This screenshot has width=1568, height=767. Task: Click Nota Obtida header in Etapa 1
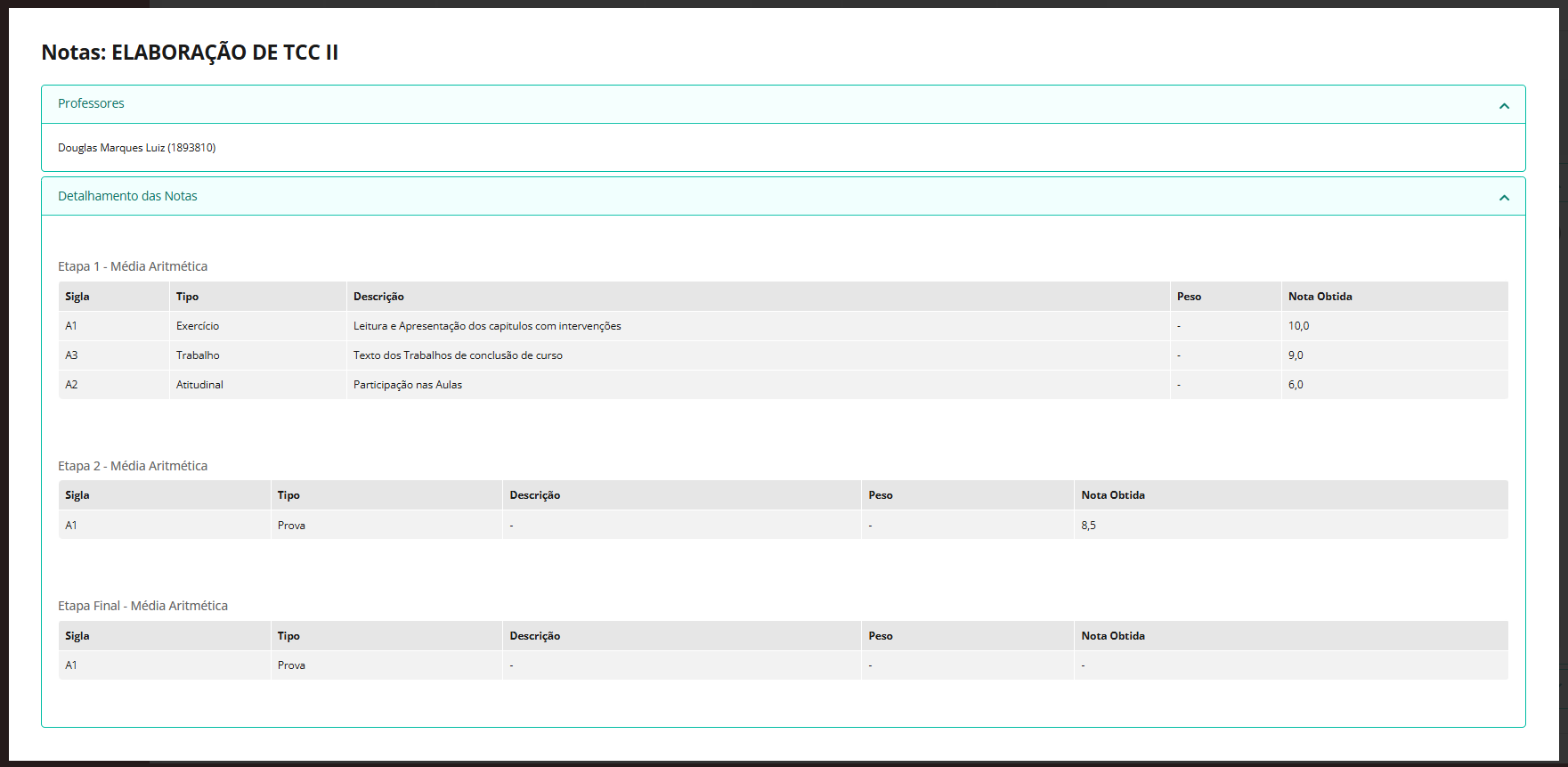point(1320,297)
